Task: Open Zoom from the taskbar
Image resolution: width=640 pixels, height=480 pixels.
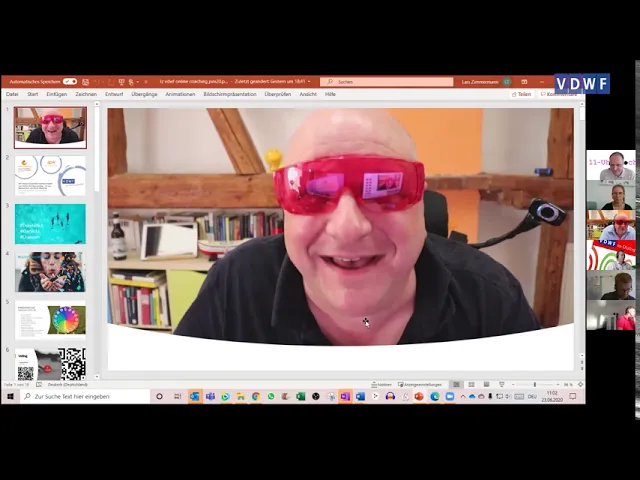Action: pyautogui.click(x=450, y=396)
